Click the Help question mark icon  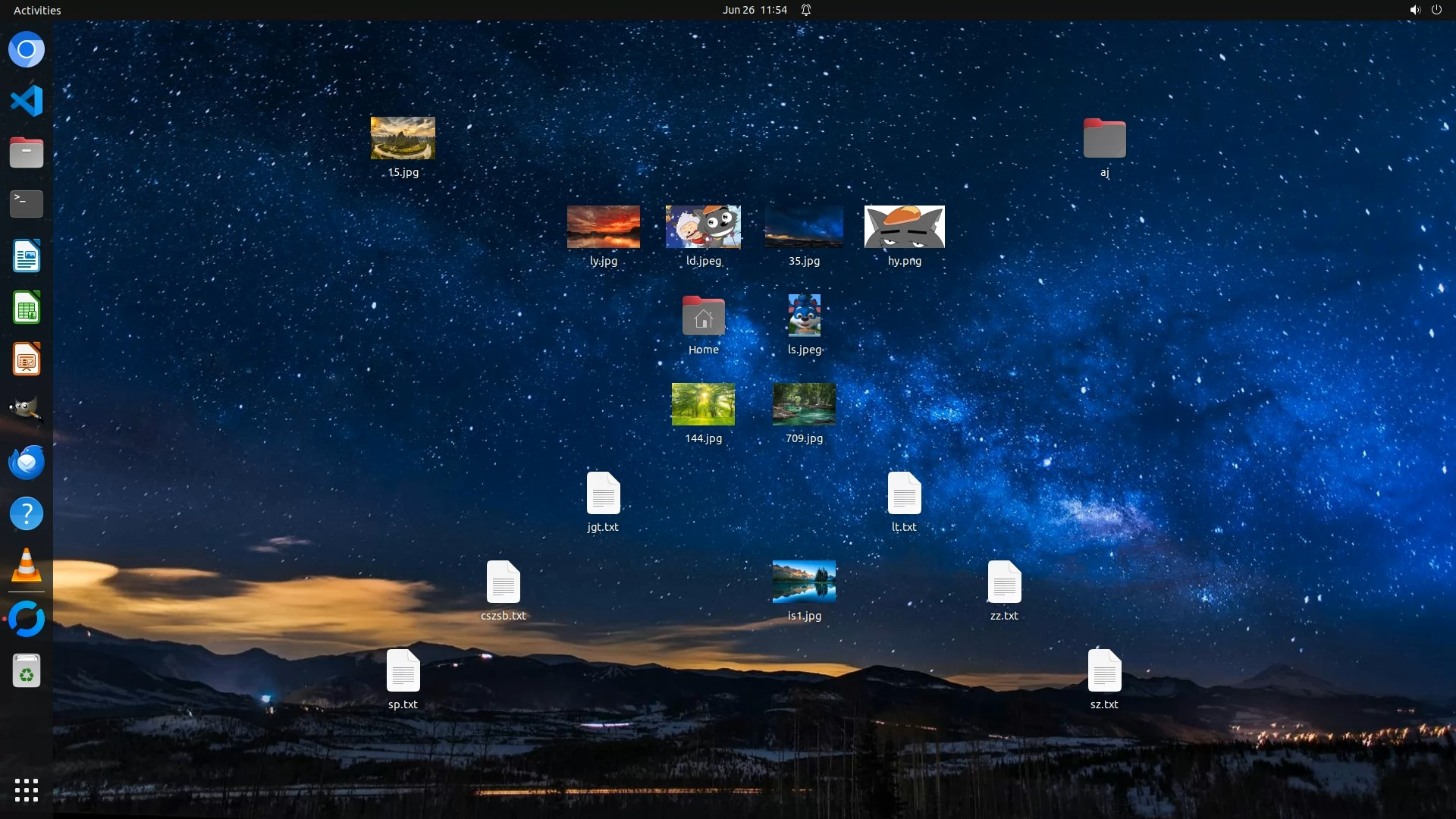click(x=27, y=514)
